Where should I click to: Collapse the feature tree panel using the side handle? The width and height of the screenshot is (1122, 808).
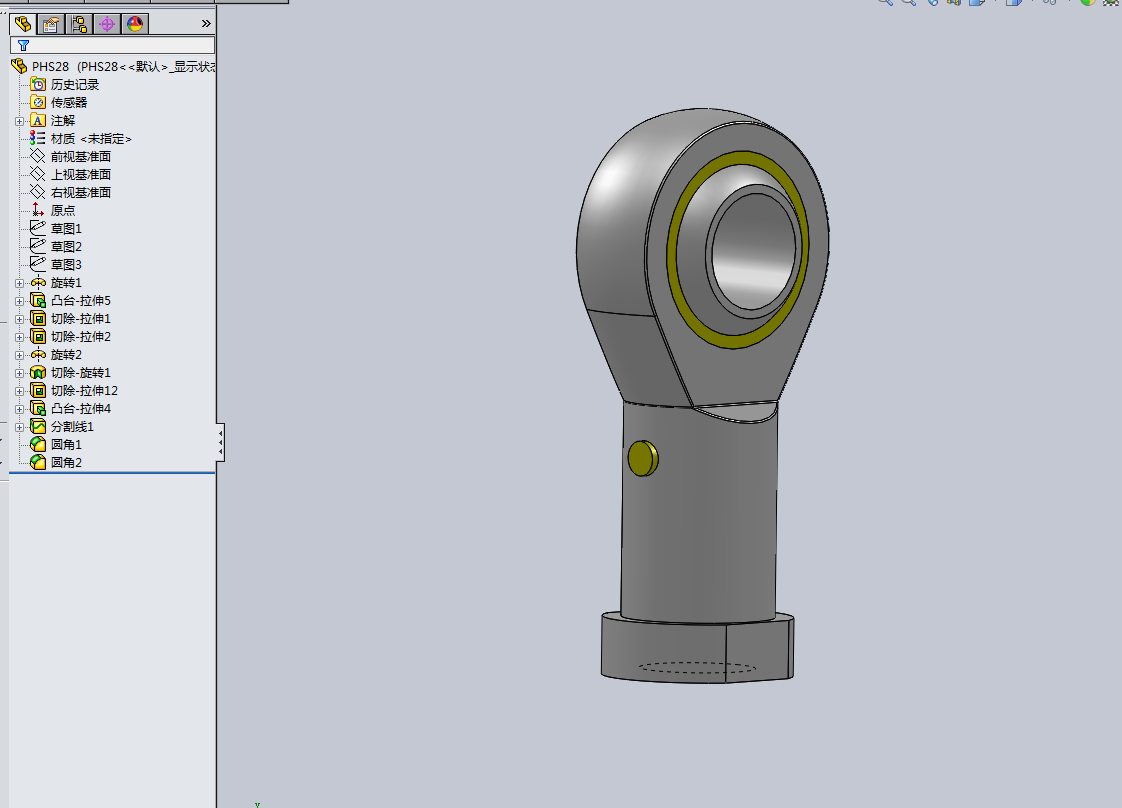pos(220,442)
